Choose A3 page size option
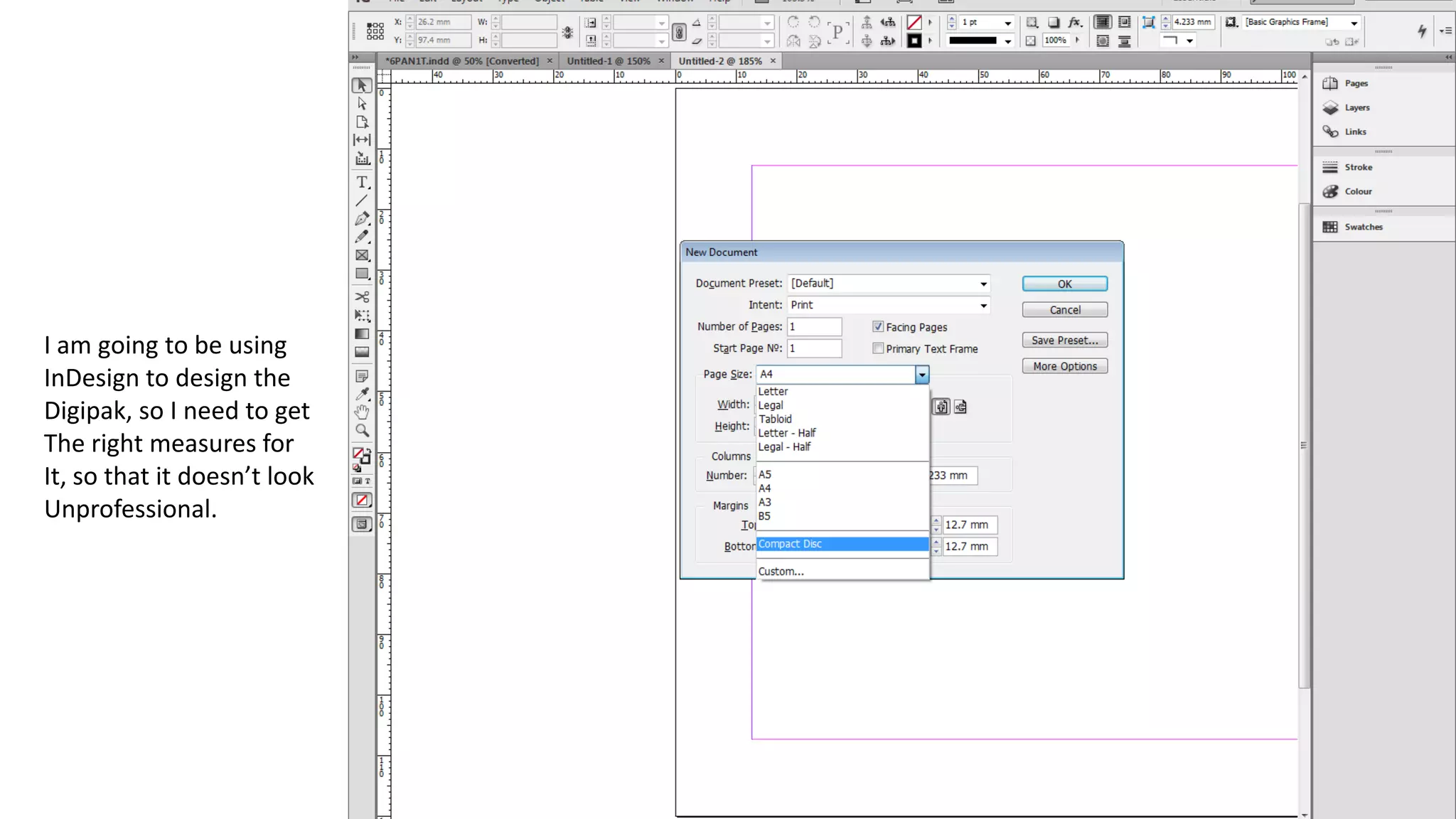The height and width of the screenshot is (819, 1456). point(842,502)
